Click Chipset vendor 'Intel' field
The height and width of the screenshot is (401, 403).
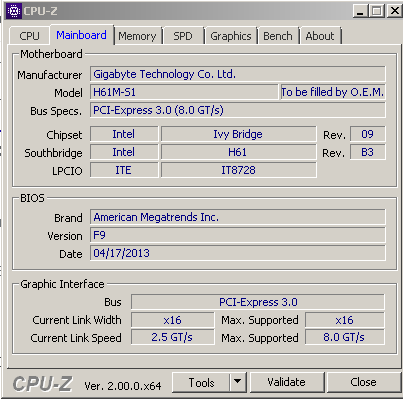(x=124, y=134)
